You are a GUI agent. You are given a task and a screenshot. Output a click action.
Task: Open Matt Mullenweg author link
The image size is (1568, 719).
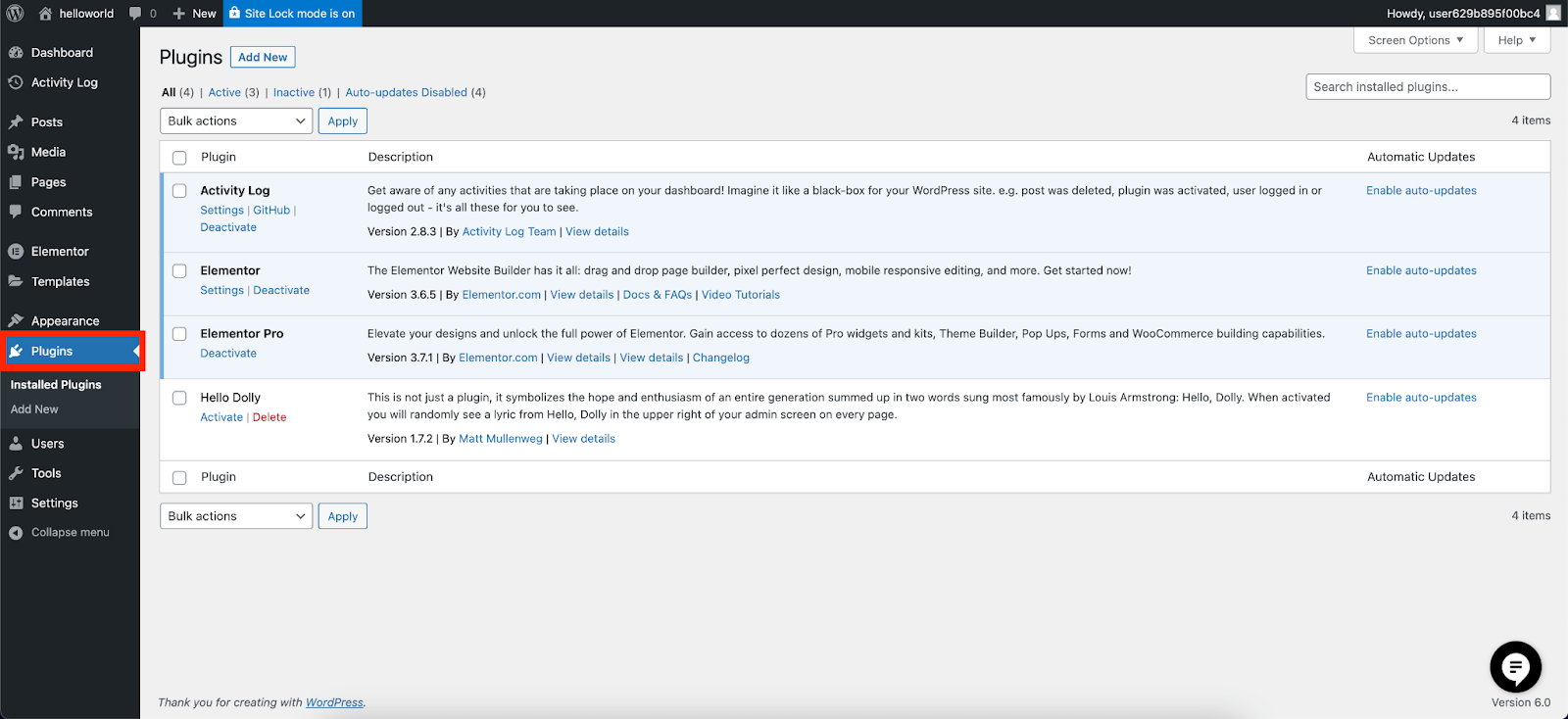[501, 439]
